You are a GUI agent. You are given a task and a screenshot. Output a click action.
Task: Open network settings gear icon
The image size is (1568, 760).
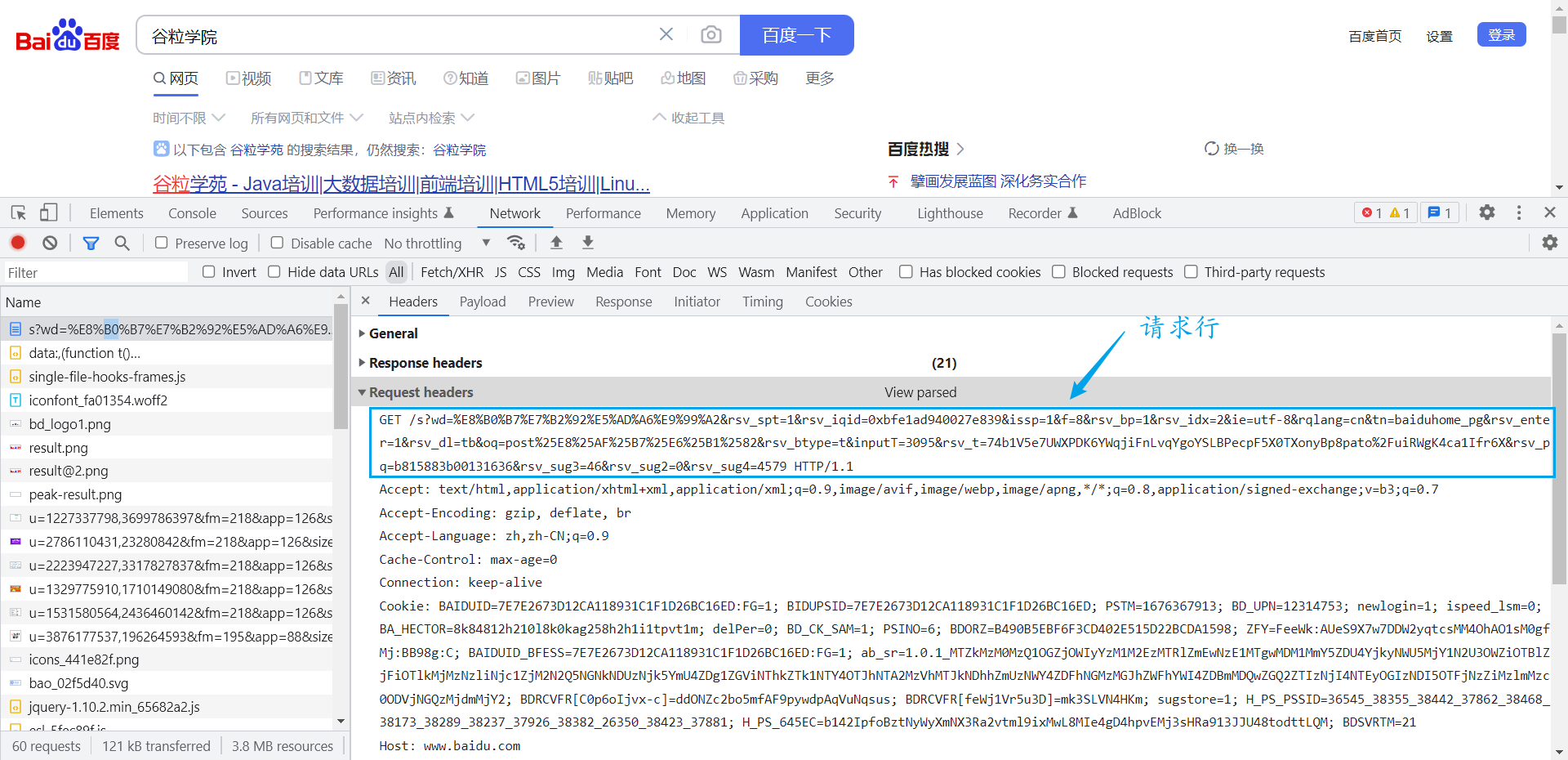pyautogui.click(x=1549, y=243)
